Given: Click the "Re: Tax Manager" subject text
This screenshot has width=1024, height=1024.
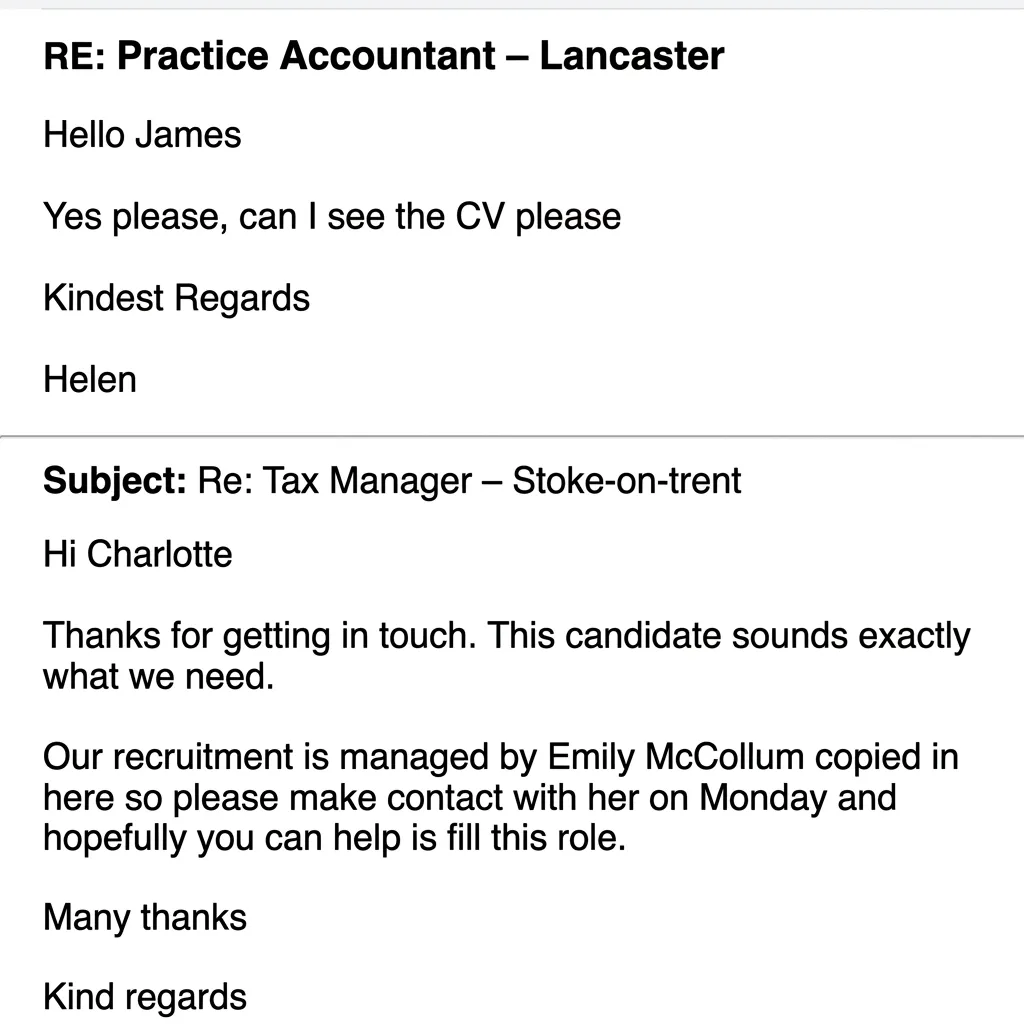Looking at the screenshot, I should point(334,481).
